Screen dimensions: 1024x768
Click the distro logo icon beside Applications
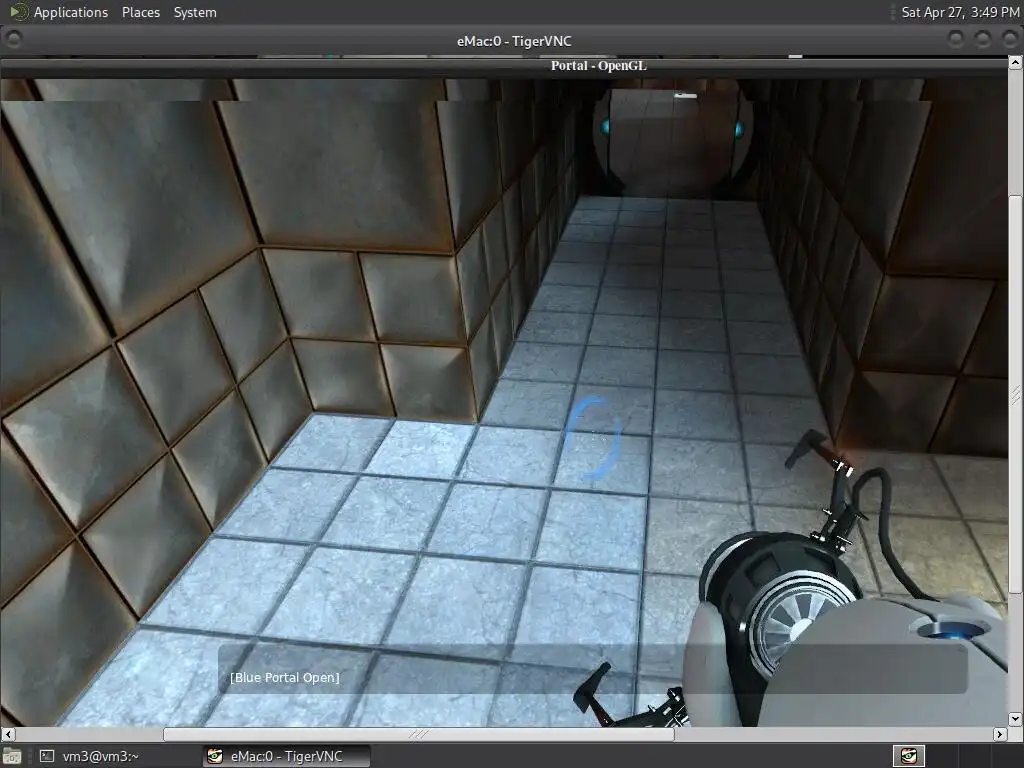(19, 12)
